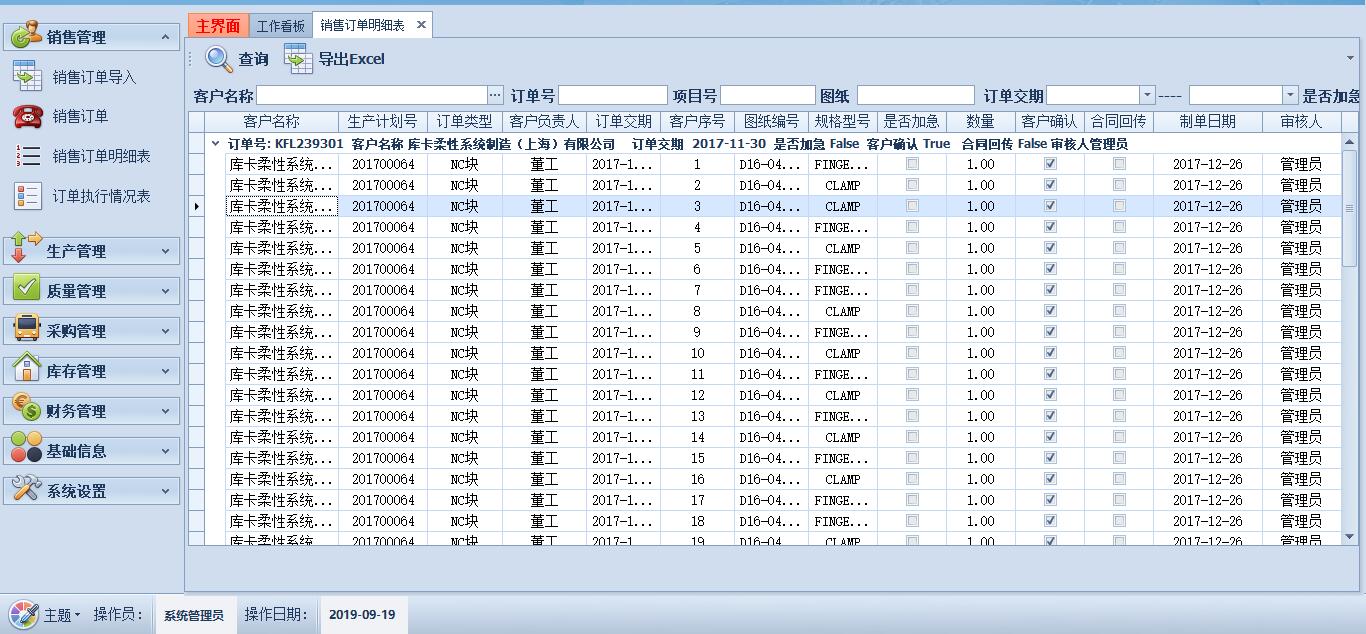This screenshot has height=634, width=1366.
Task: Expand the 库存管理 sidebar group
Action: pyautogui.click(x=165, y=371)
